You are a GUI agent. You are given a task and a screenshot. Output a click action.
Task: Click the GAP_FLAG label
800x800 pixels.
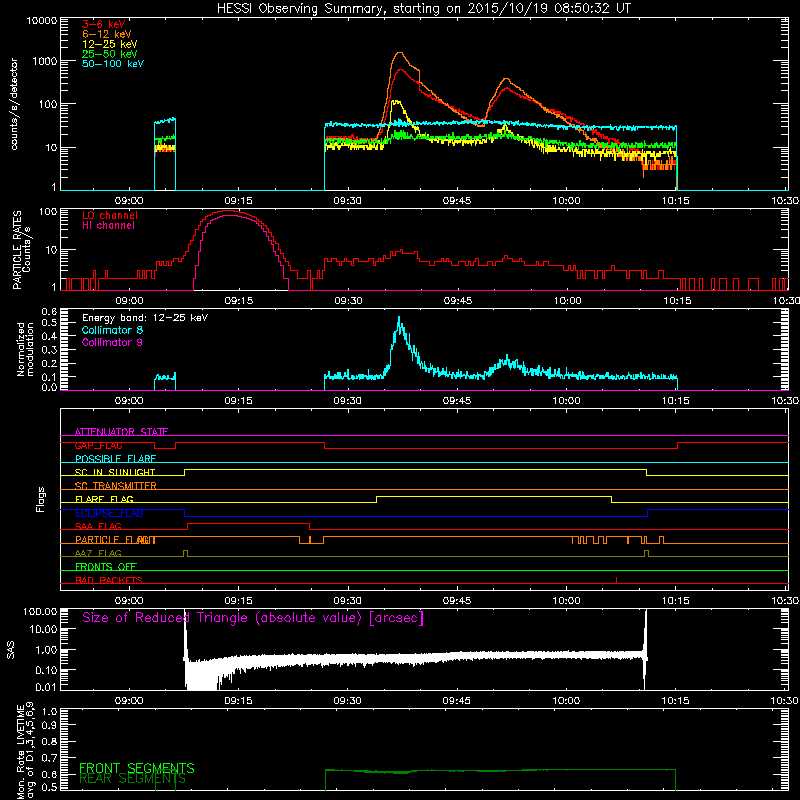pyautogui.click(x=98, y=445)
